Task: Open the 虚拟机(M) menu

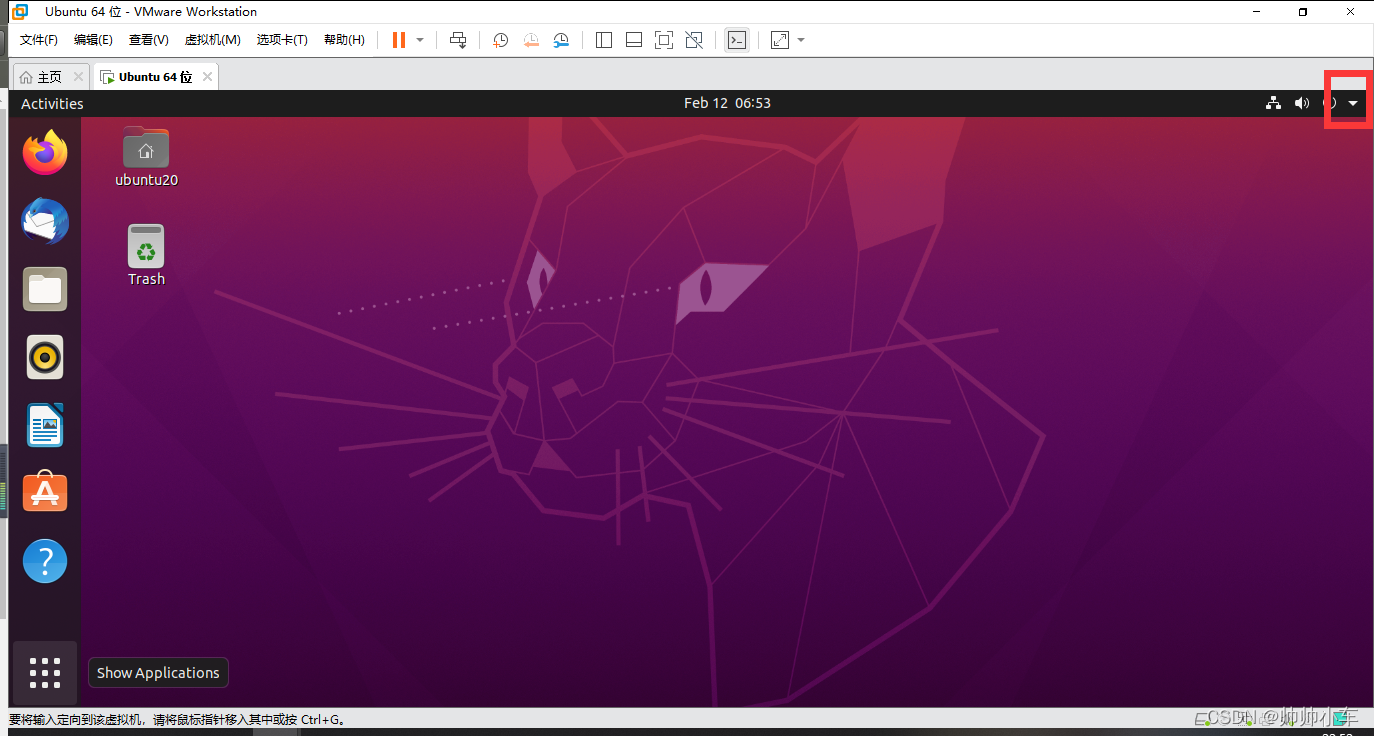Action: [x=212, y=40]
